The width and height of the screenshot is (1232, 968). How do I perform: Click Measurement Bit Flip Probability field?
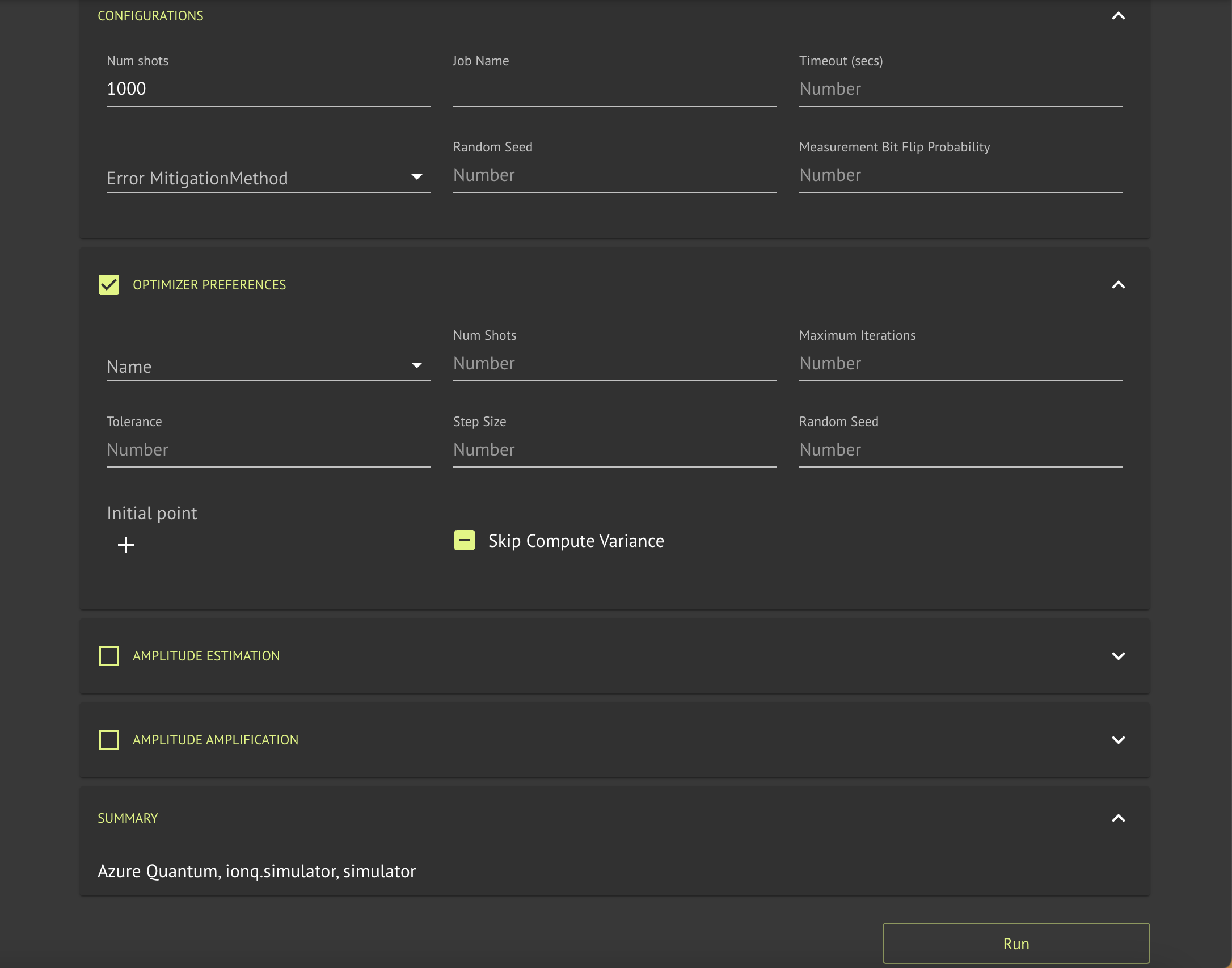[x=961, y=175]
